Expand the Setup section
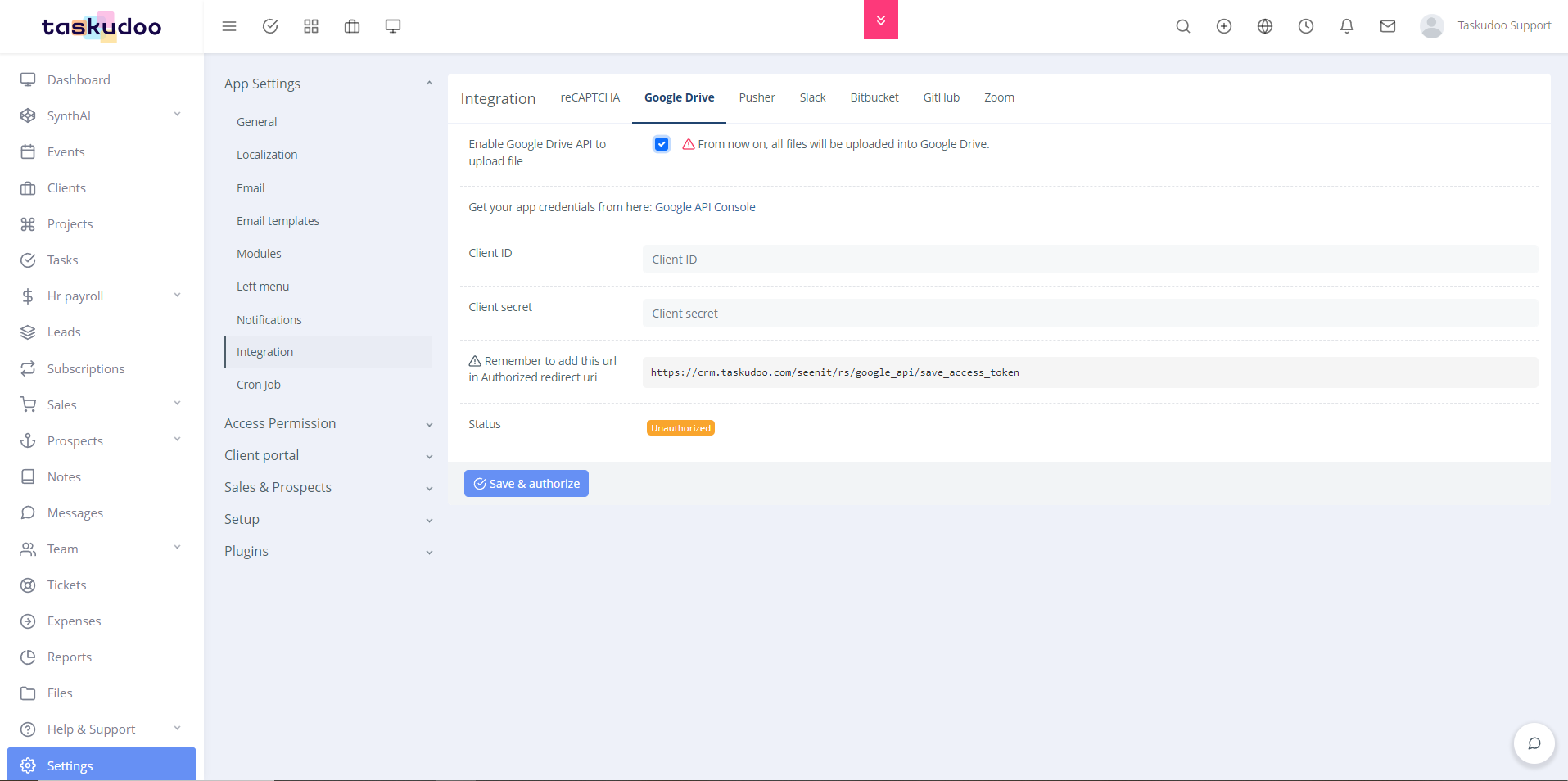The width and height of the screenshot is (1568, 781). (328, 519)
